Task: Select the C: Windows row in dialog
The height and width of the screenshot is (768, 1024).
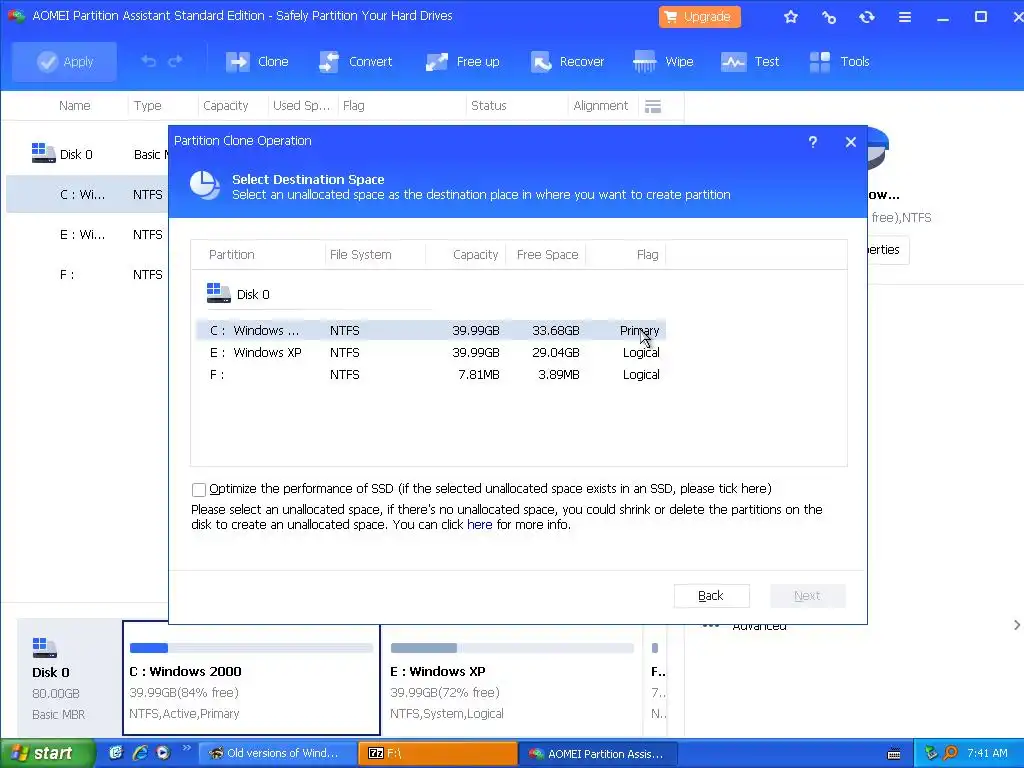Action: pyautogui.click(x=430, y=330)
